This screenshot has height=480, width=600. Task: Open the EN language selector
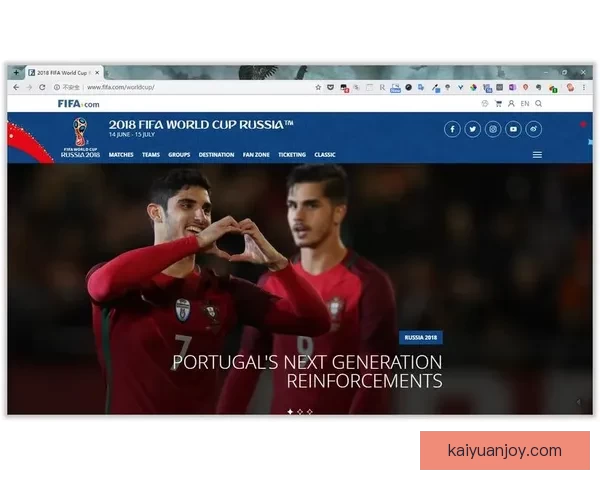tap(525, 103)
